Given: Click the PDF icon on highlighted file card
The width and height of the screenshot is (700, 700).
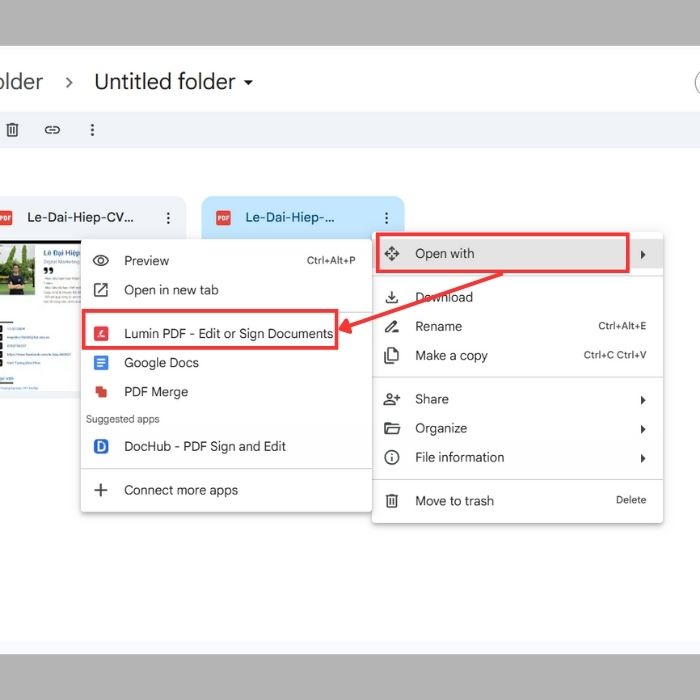Looking at the screenshot, I should 223,218.
